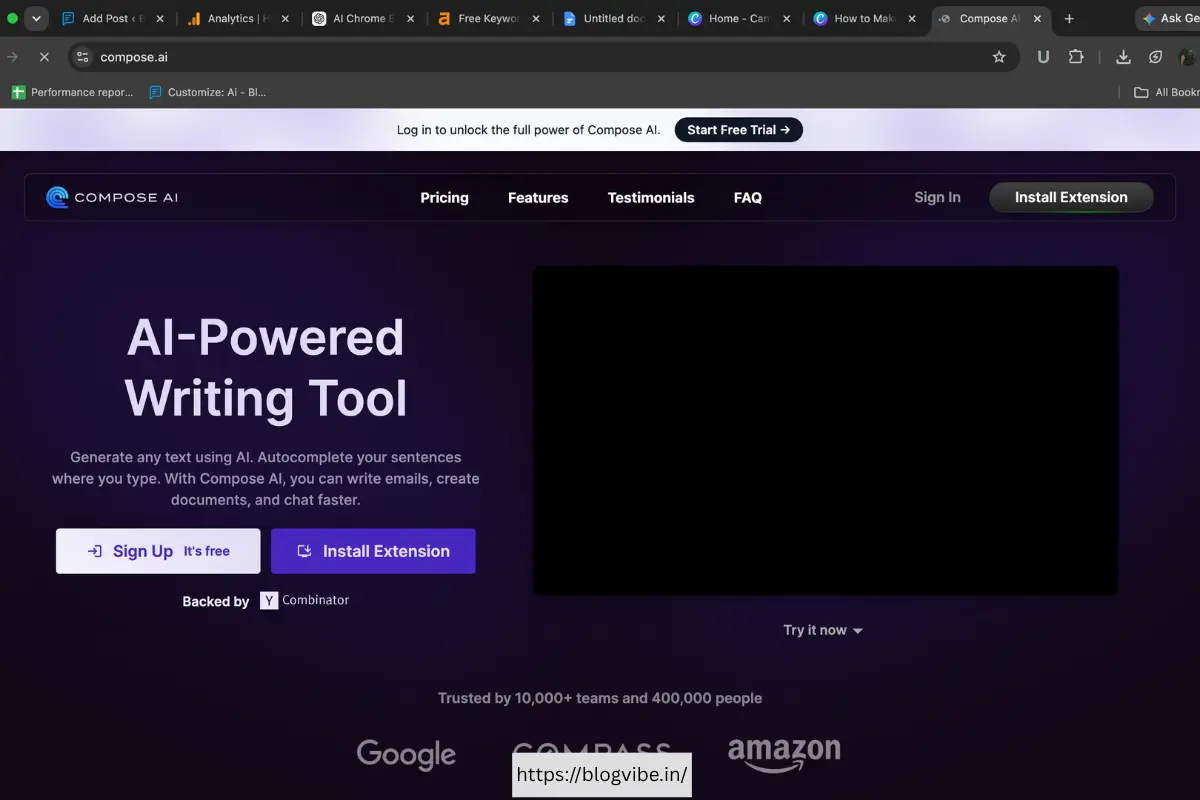Open the Extensions puzzle icon

tap(1076, 57)
